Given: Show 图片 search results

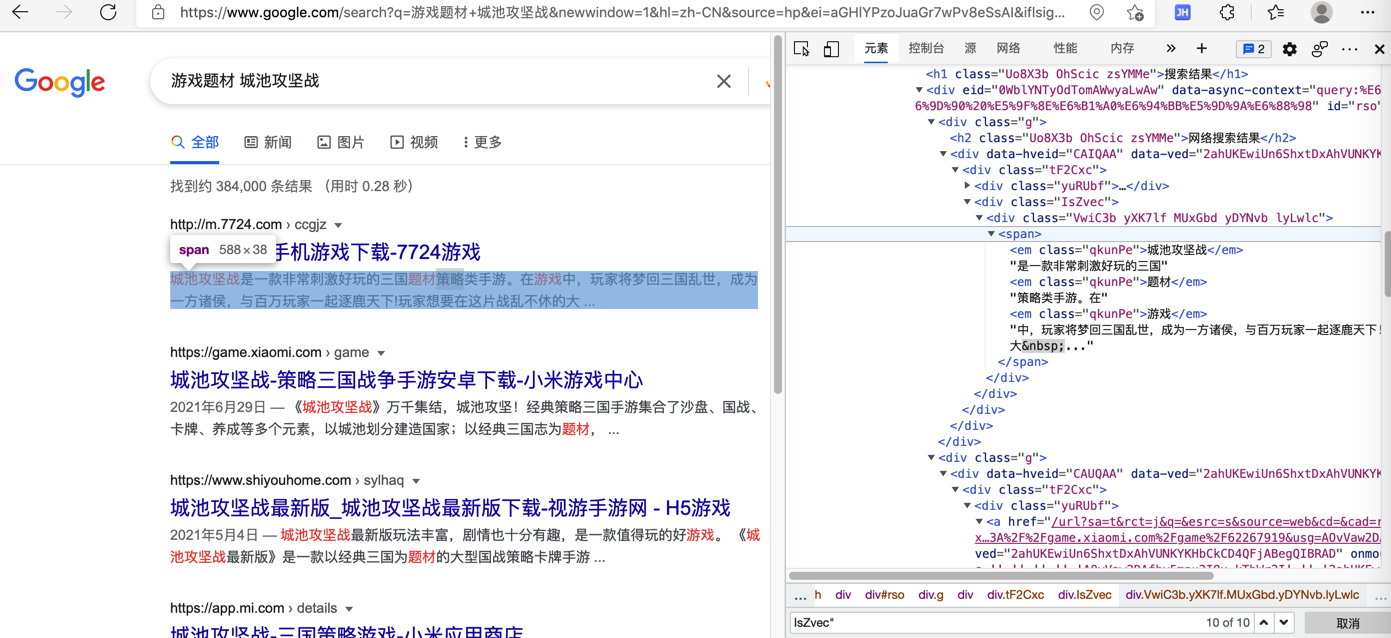Looking at the screenshot, I should [340, 143].
